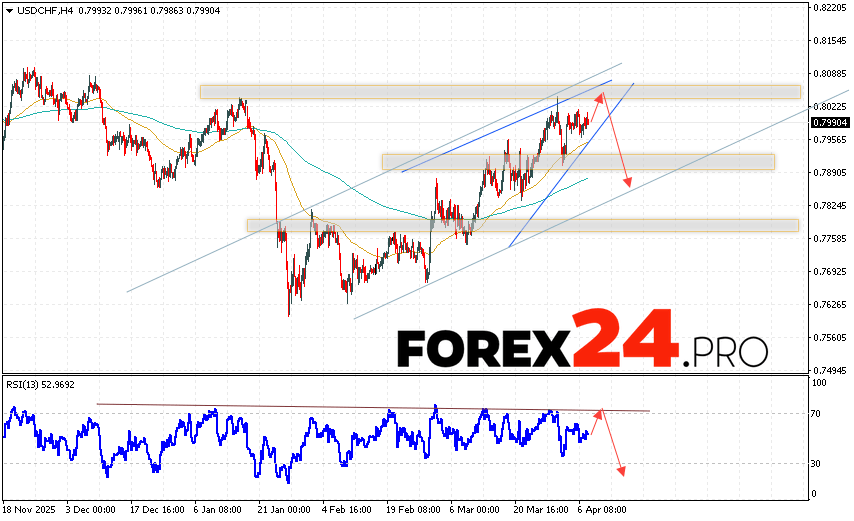The width and height of the screenshot is (854, 521).
Task: Select the current price label 0.79904
Action: point(830,122)
